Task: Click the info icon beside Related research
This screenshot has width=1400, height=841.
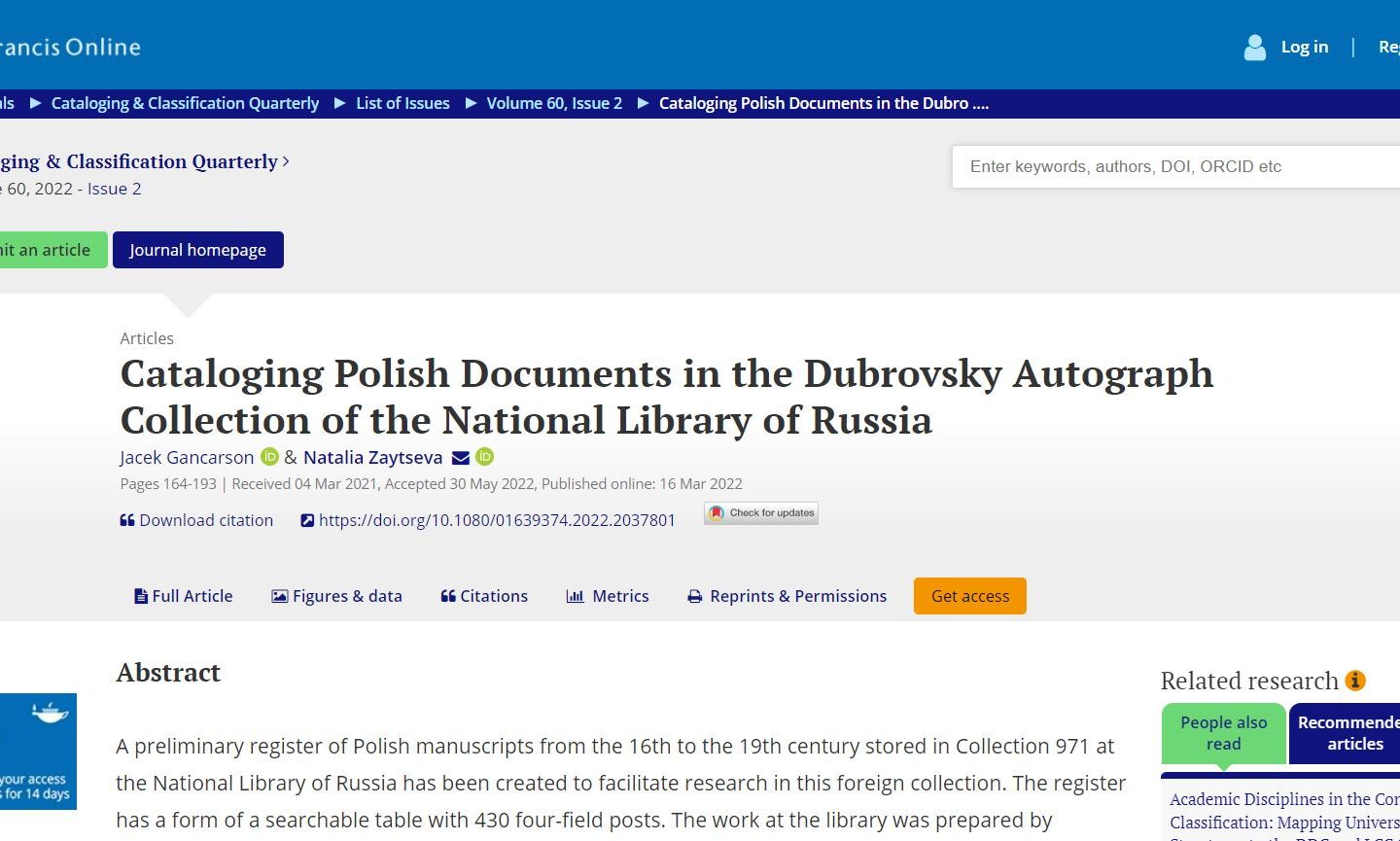Action: pyautogui.click(x=1355, y=681)
